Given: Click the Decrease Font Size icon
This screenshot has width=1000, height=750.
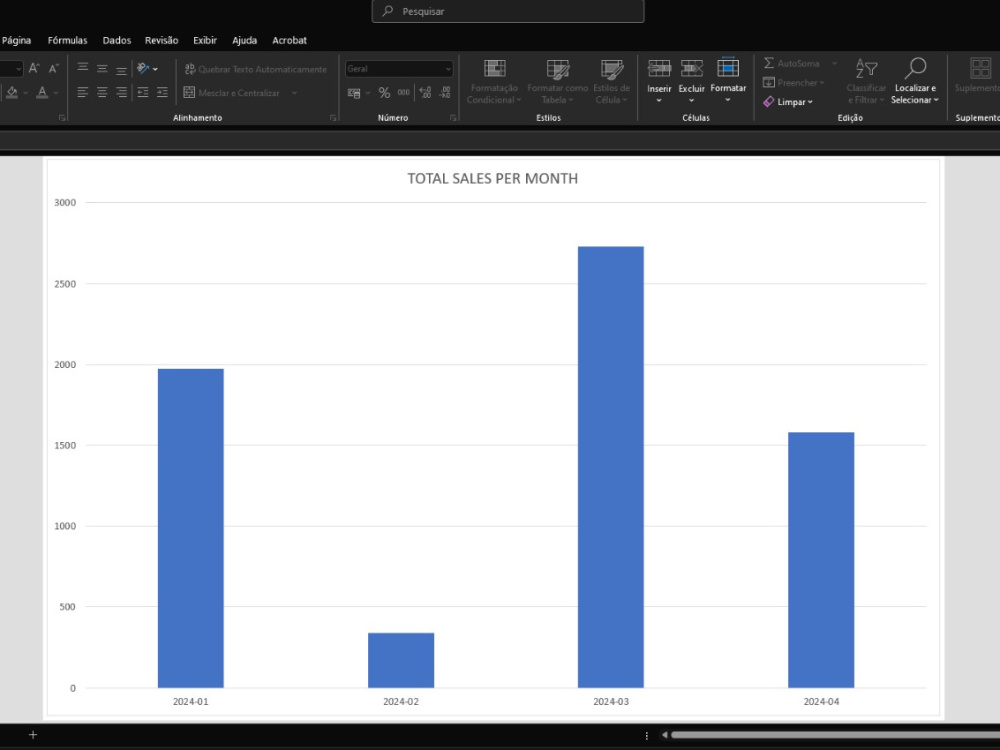Looking at the screenshot, I should point(54,68).
